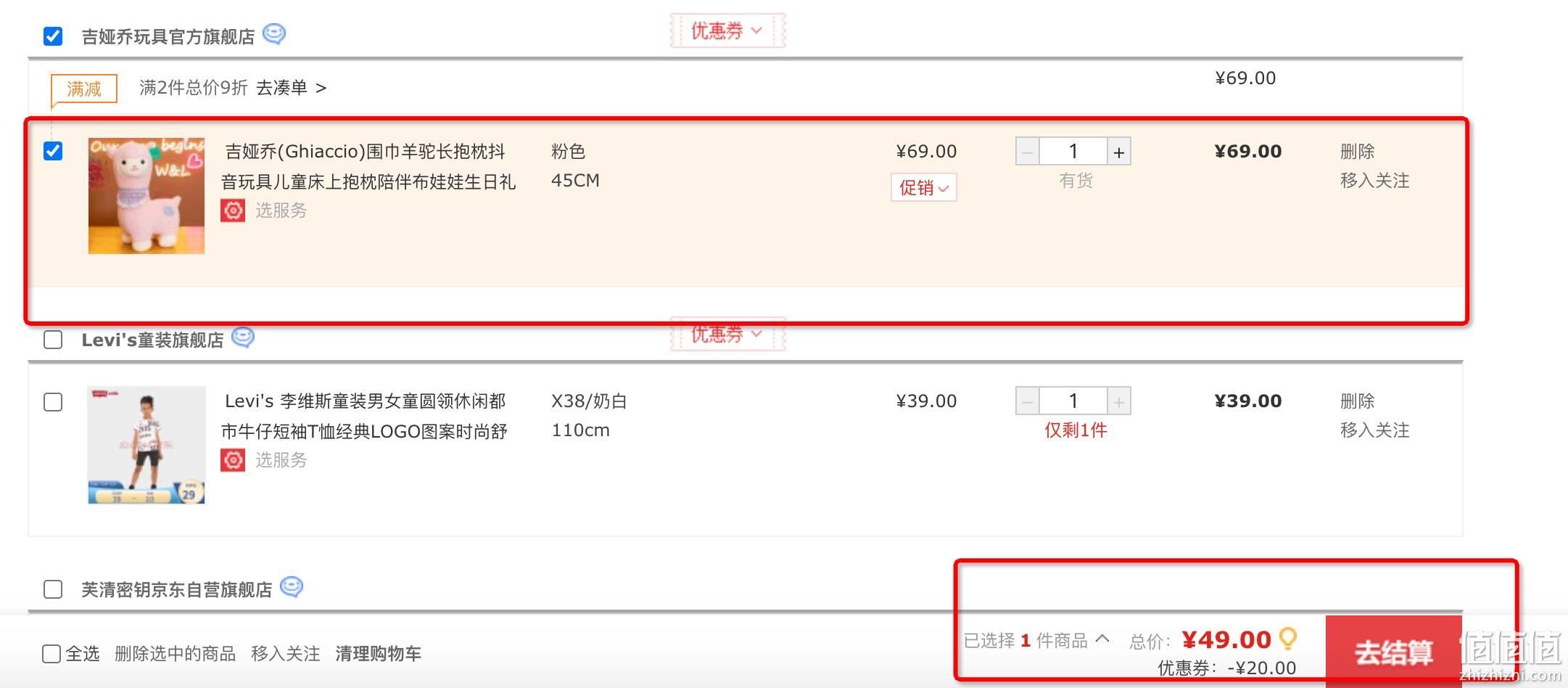Delete the Levi's T-shirt from cart

click(x=1358, y=401)
